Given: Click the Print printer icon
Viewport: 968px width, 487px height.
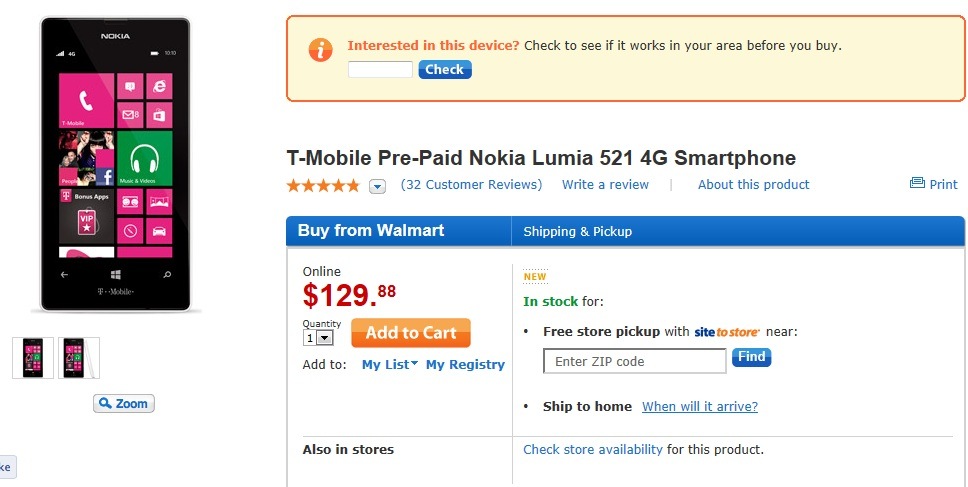Looking at the screenshot, I should click(917, 184).
